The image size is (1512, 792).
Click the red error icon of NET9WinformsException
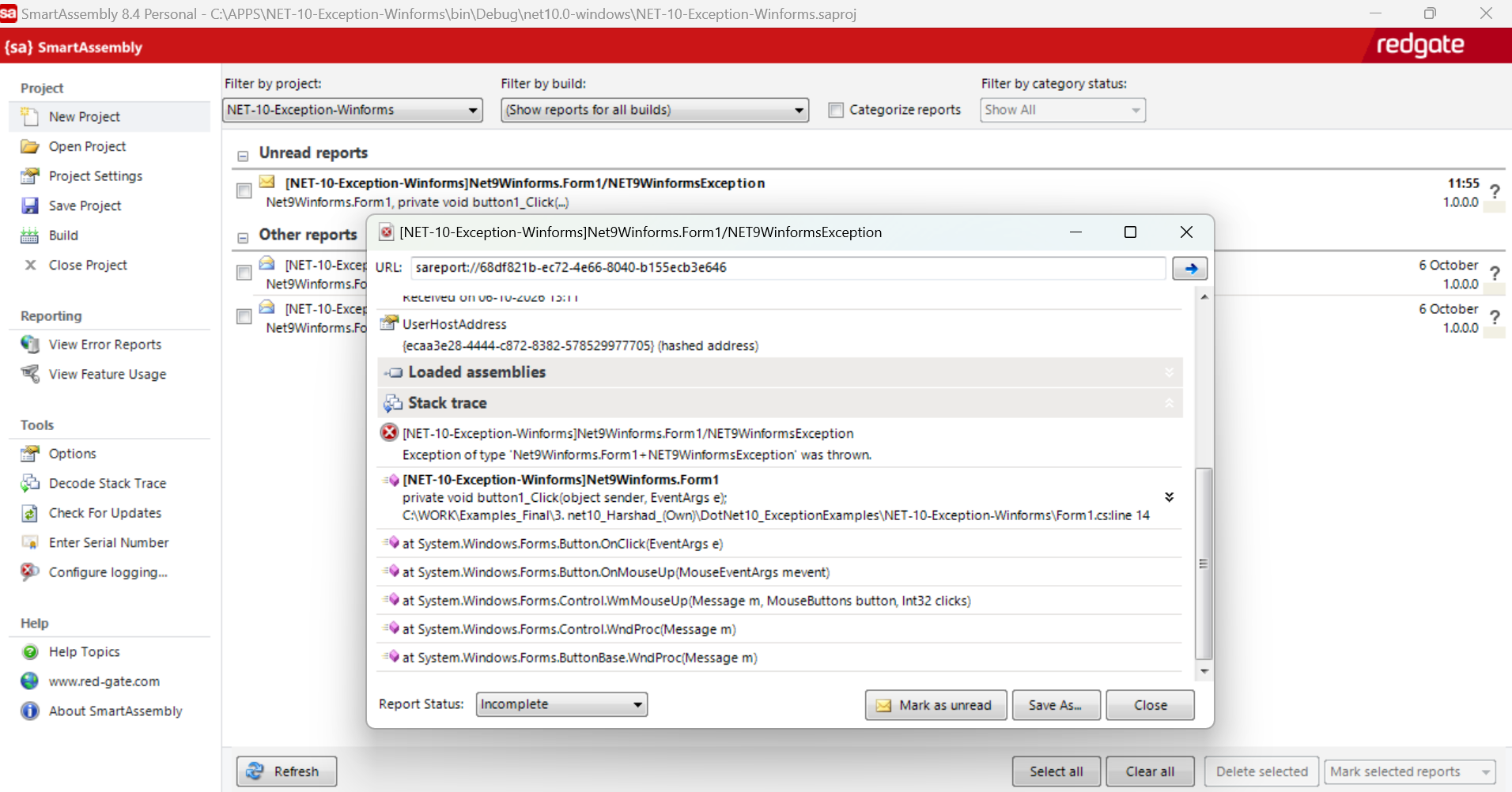point(389,432)
